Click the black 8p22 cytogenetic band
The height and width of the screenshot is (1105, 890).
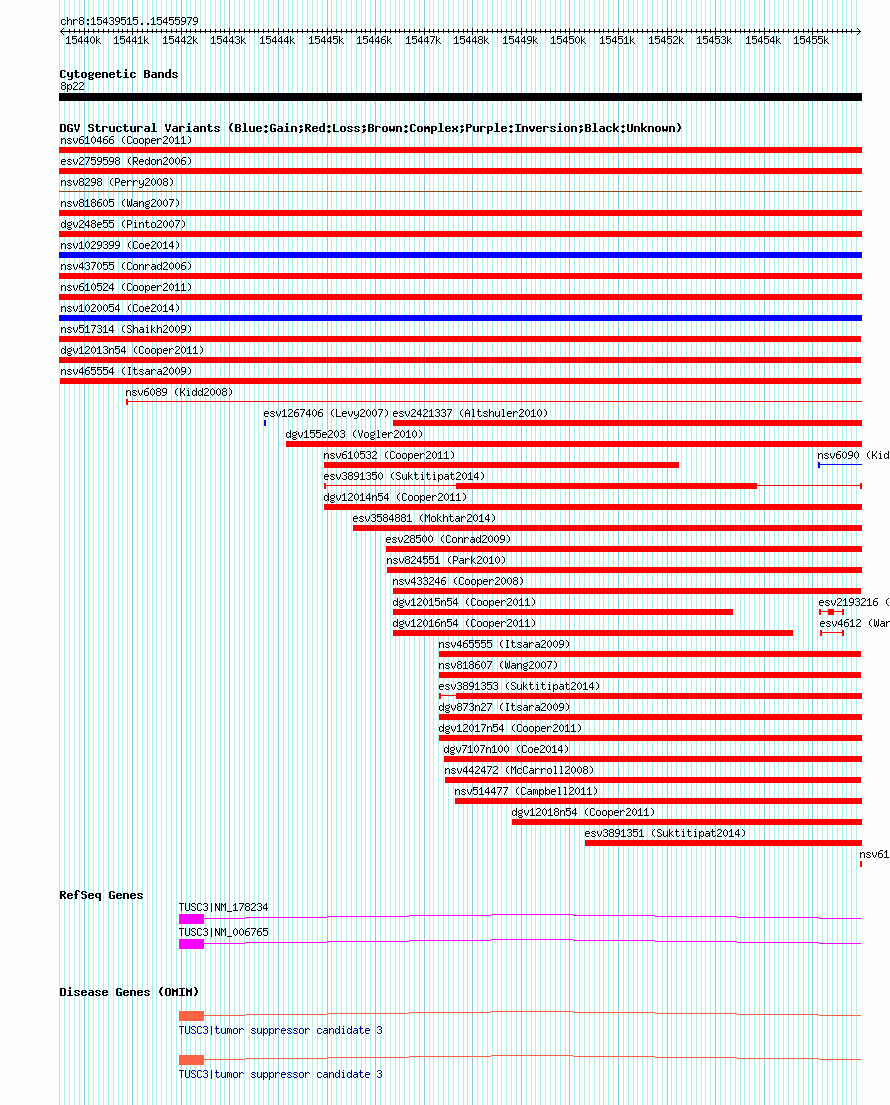point(461,97)
